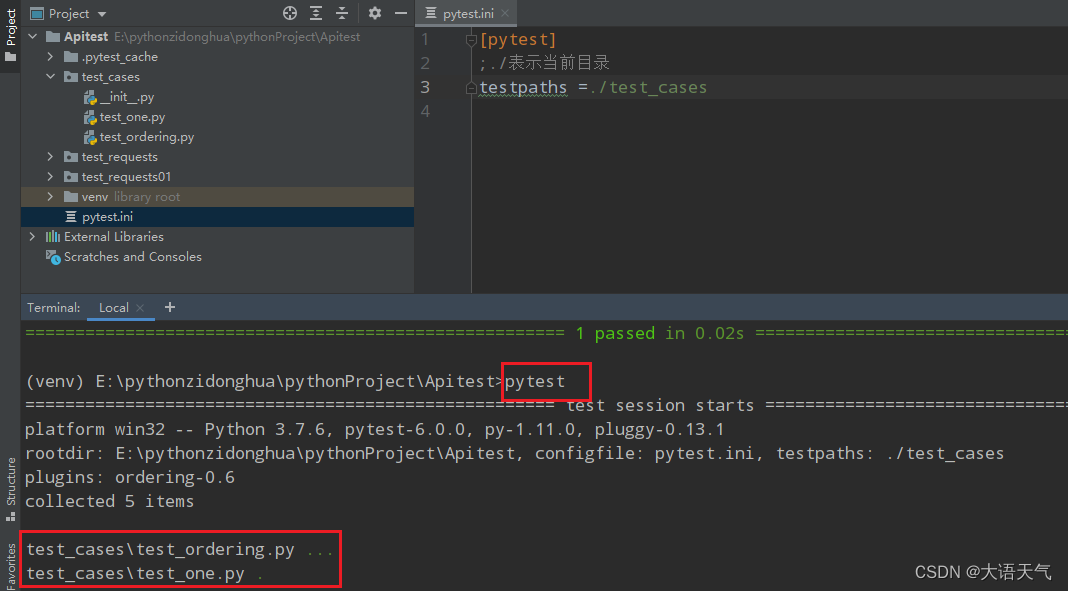Screen dimensions: 1068x591
Task: Expand the venv library root folder
Action: 50,197
